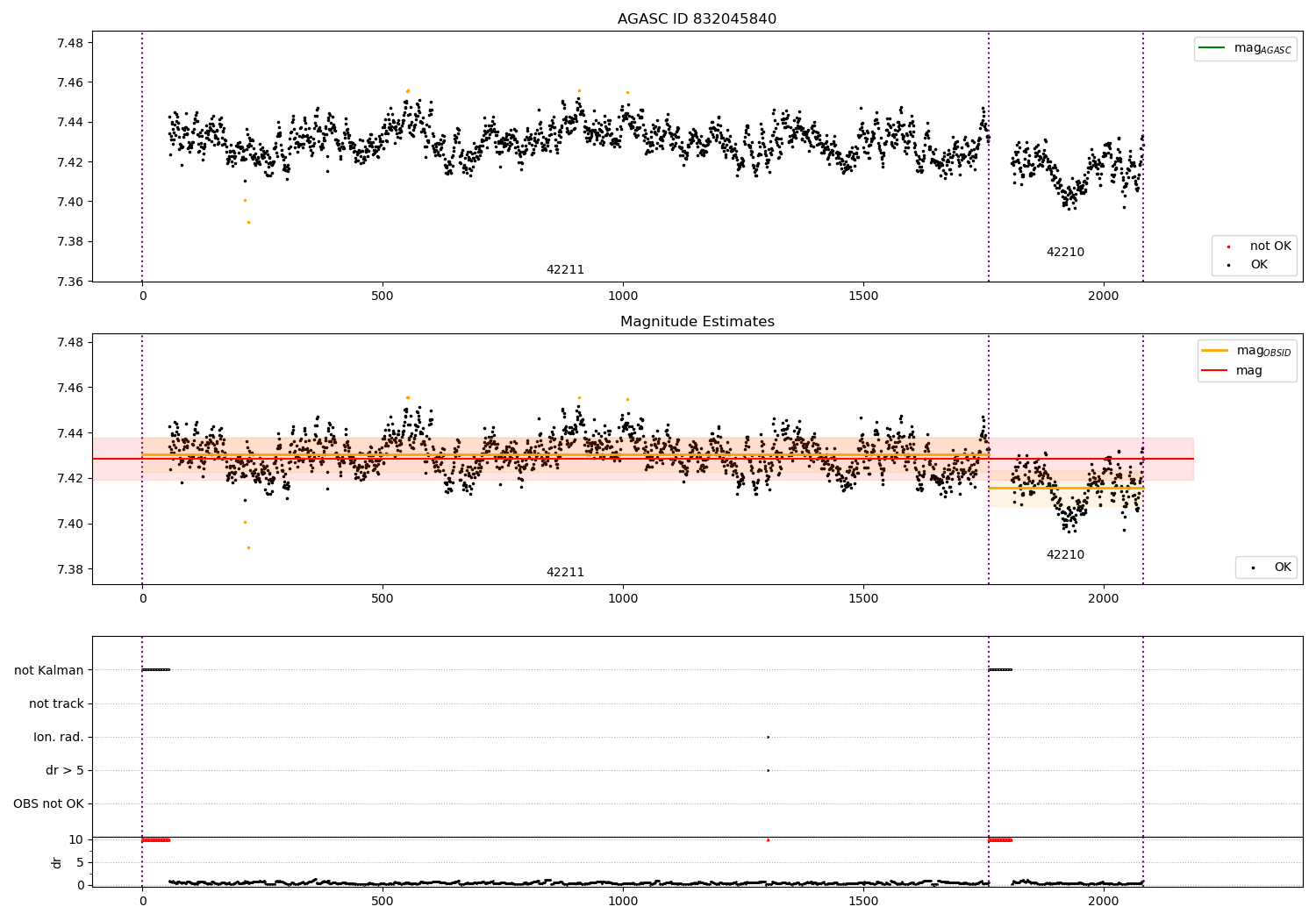1316x921 pixels.
Task: Click the 42211 label in the top plot
Action: (x=565, y=270)
